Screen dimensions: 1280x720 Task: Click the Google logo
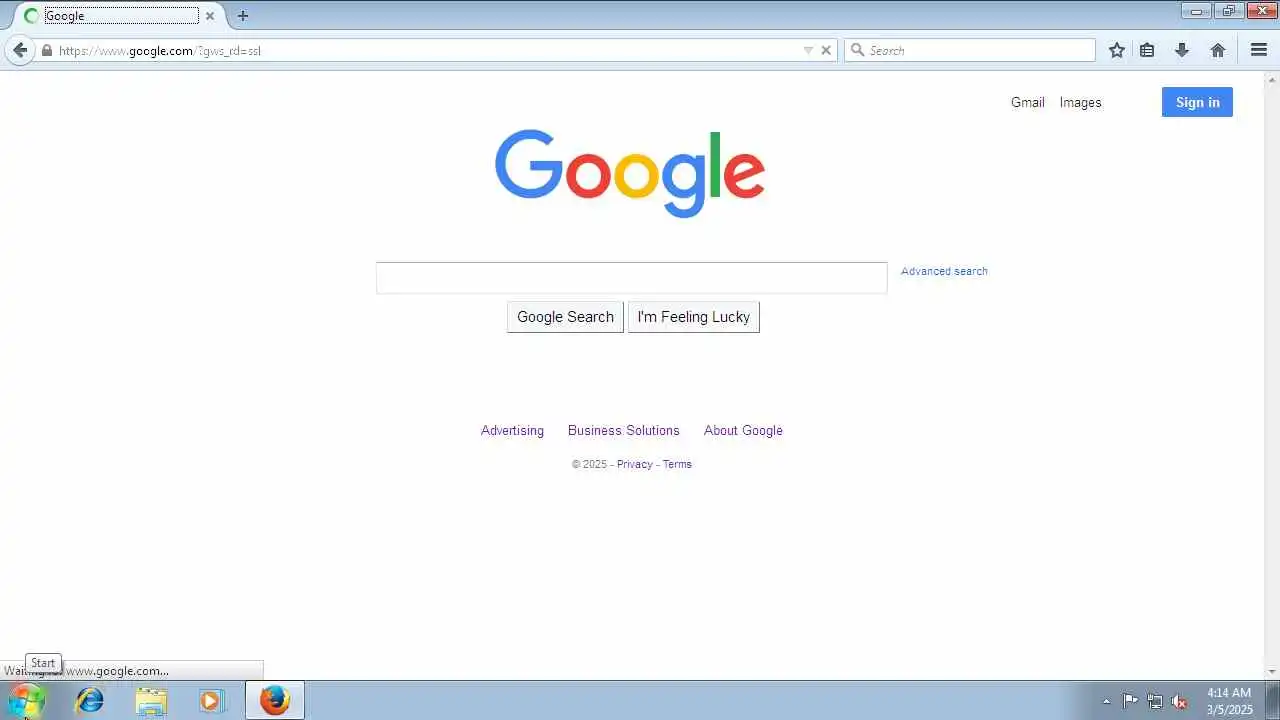(x=630, y=173)
